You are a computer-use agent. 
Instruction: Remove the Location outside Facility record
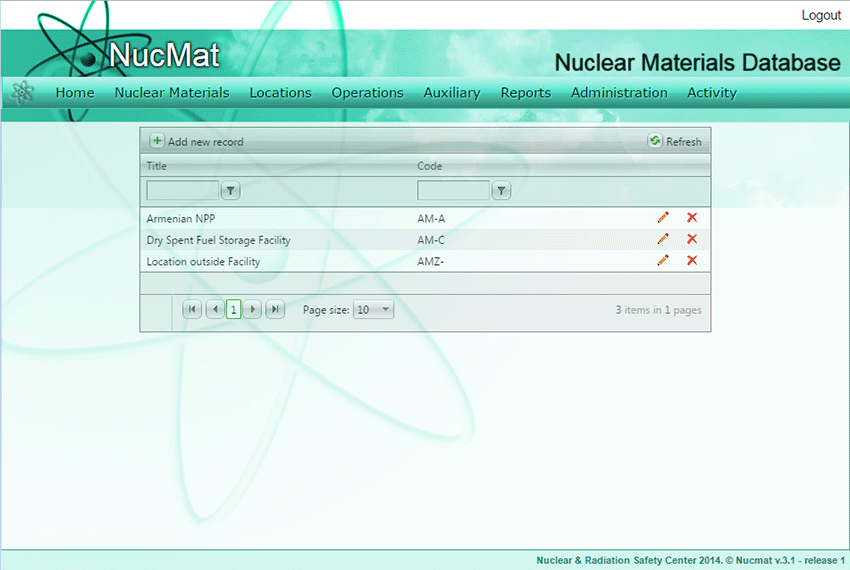(691, 261)
